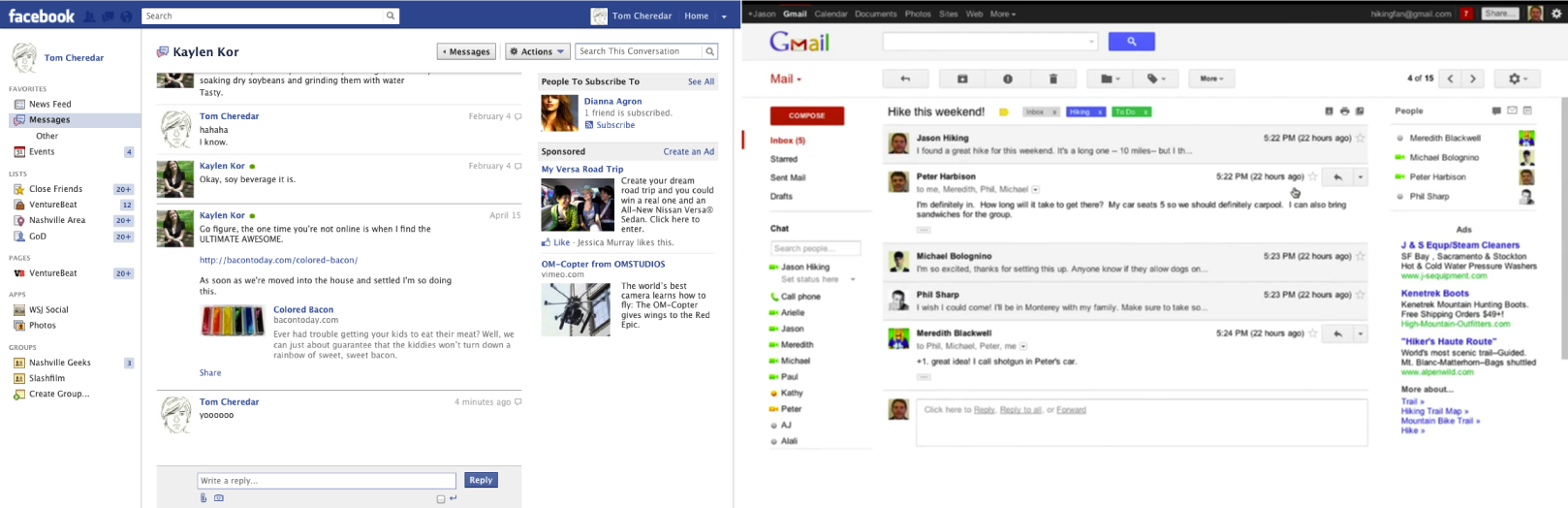Image resolution: width=1568 pixels, height=508 pixels.
Task: Toggle the press-enter-to-send checkbox
Action: coord(441,499)
